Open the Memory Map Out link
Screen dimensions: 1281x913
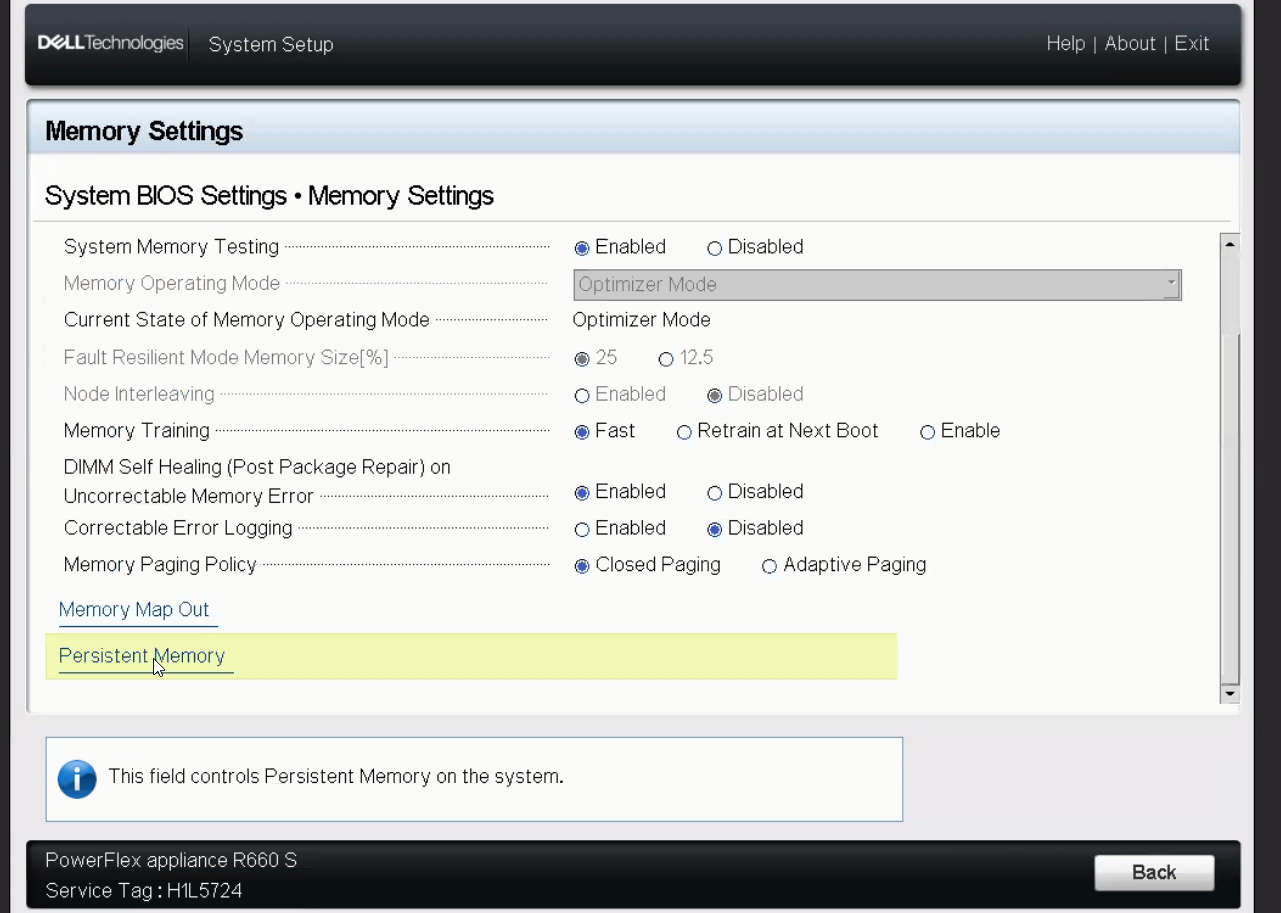[x=134, y=610]
